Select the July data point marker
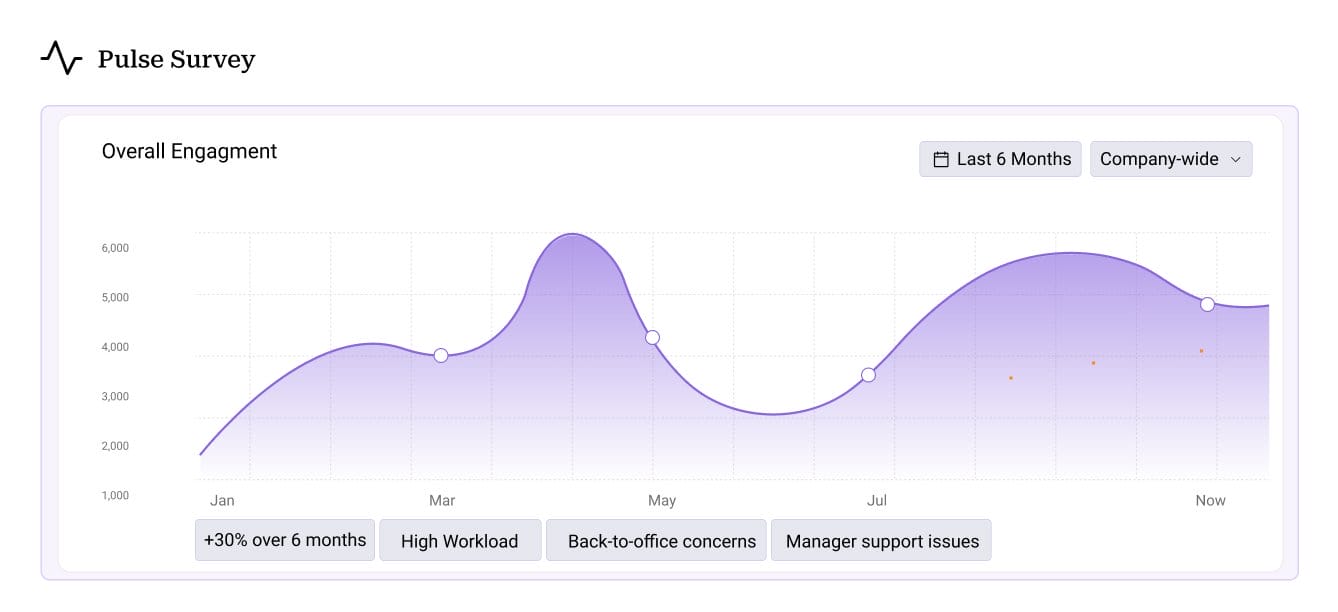The width and height of the screenshot is (1338, 612). click(x=869, y=375)
